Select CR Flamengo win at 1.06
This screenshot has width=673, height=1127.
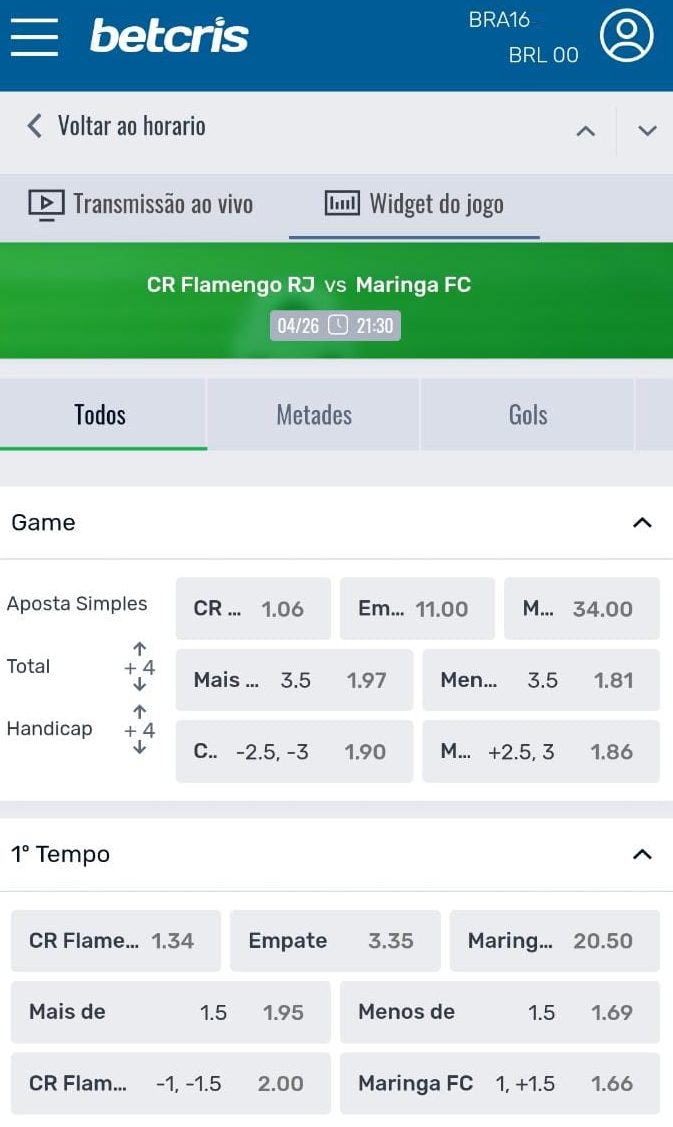point(253,609)
